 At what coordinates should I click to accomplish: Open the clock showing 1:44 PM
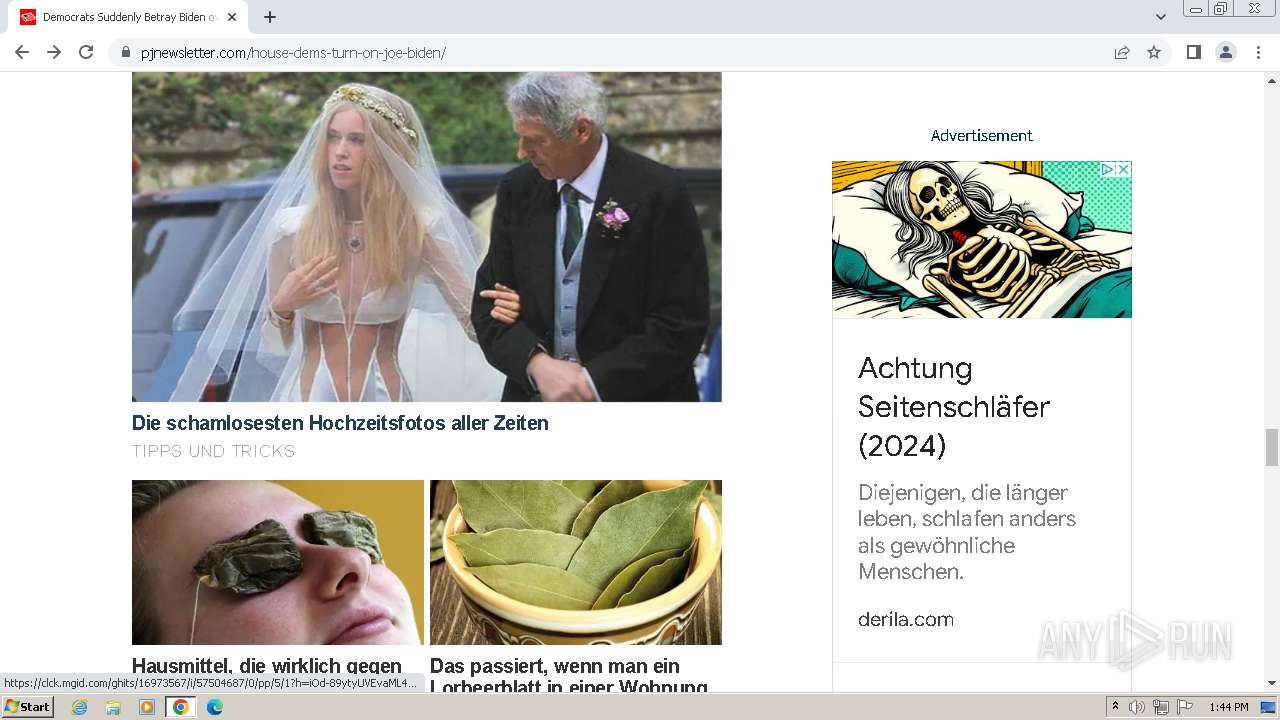(x=1228, y=707)
